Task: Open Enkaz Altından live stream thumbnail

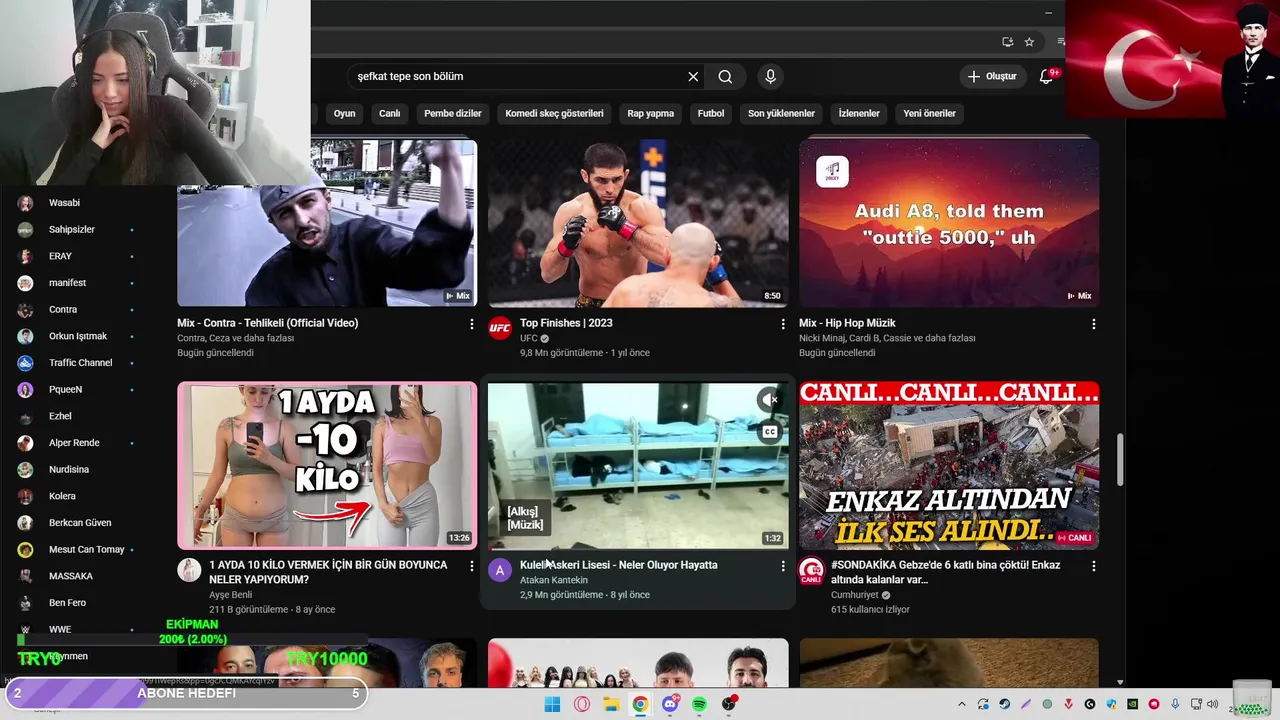Action: coord(949,465)
